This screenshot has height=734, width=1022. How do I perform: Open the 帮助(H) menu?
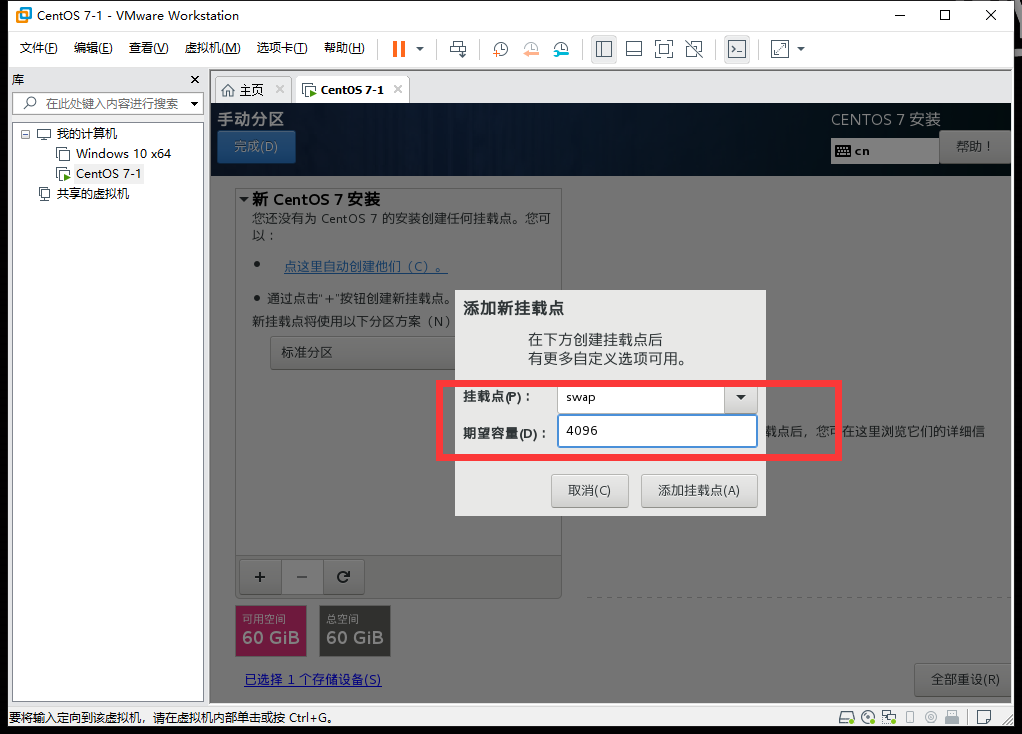[344, 48]
